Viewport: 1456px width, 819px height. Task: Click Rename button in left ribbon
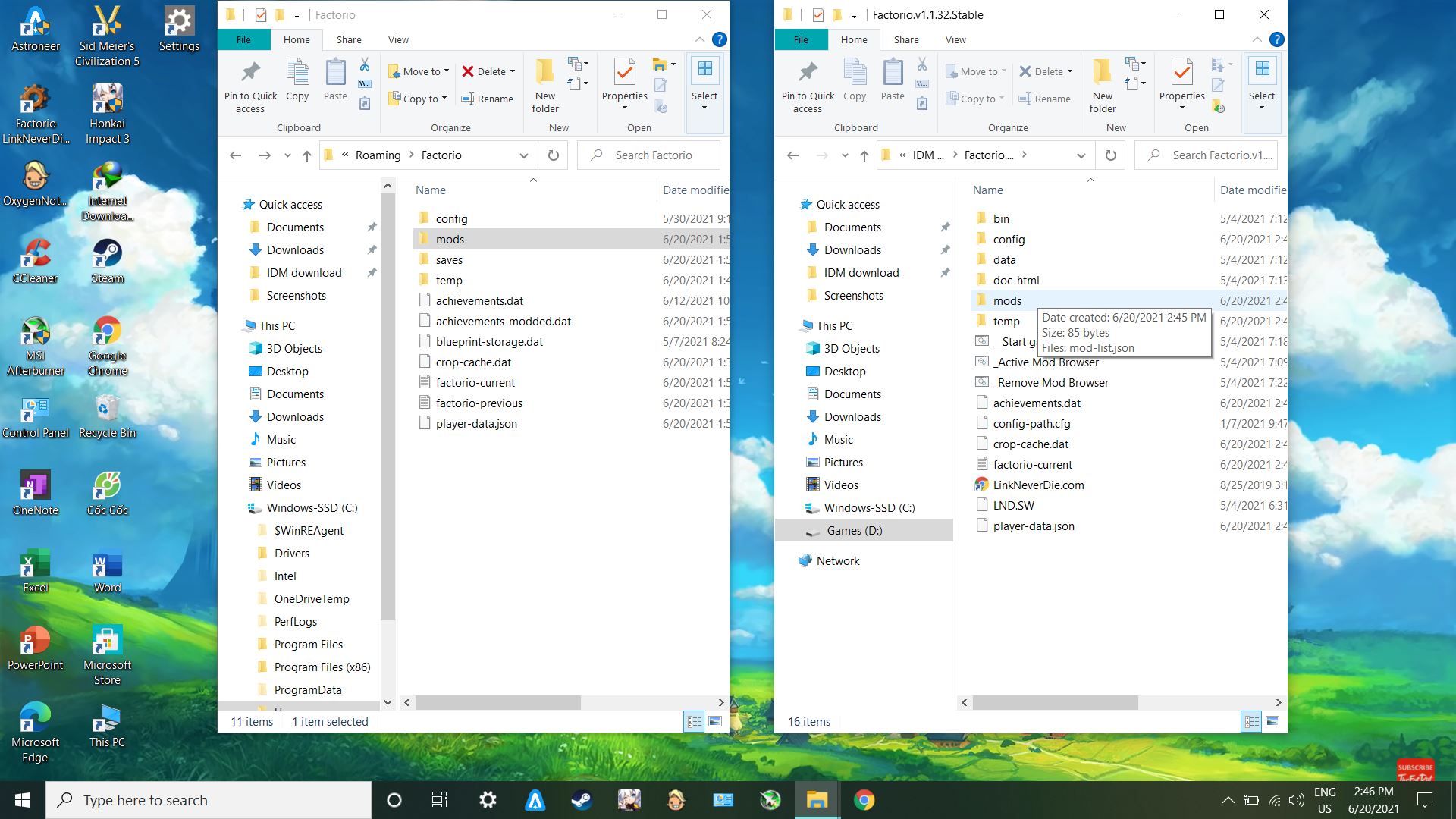[x=488, y=99]
